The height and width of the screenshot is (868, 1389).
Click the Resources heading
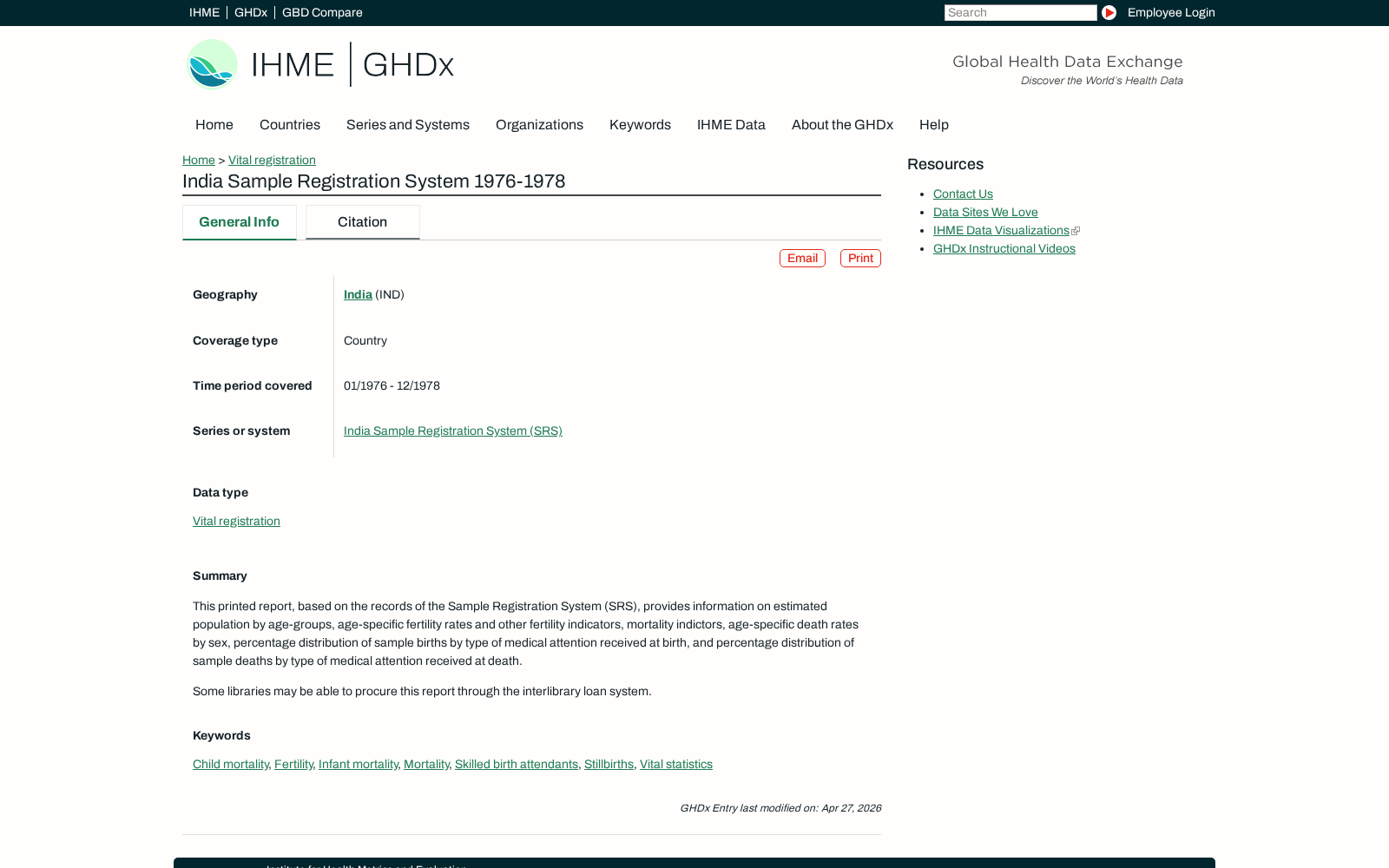(x=945, y=165)
